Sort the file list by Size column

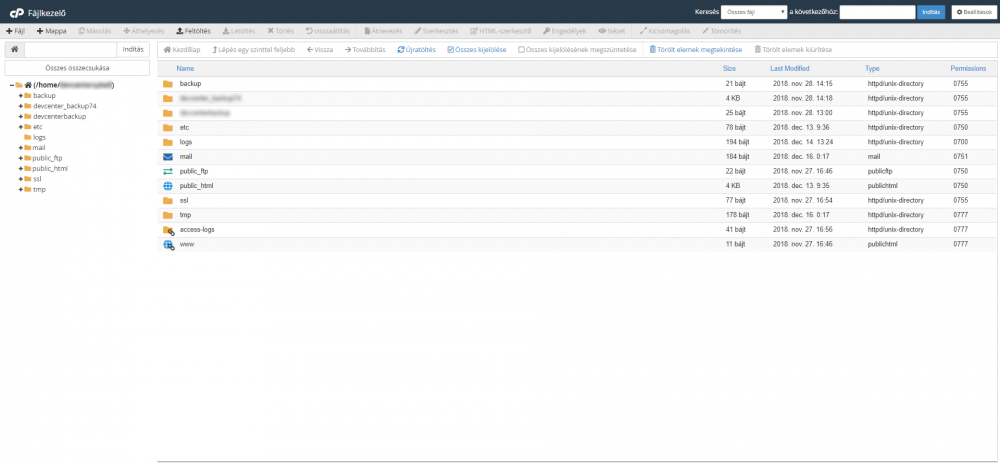coord(729,68)
